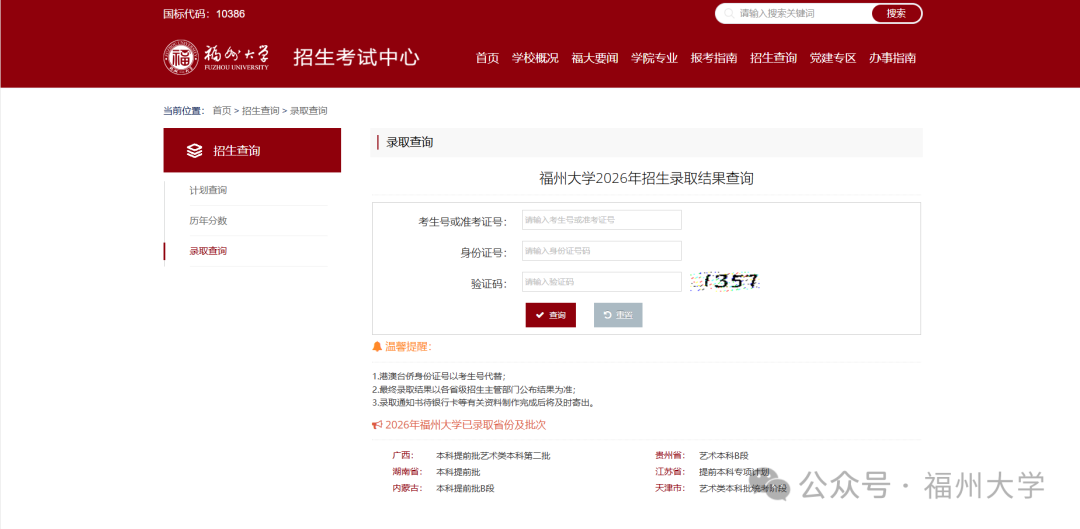The height and width of the screenshot is (529, 1080).
Task: Open the 福大要闻 menu item
Action: pyautogui.click(x=594, y=58)
